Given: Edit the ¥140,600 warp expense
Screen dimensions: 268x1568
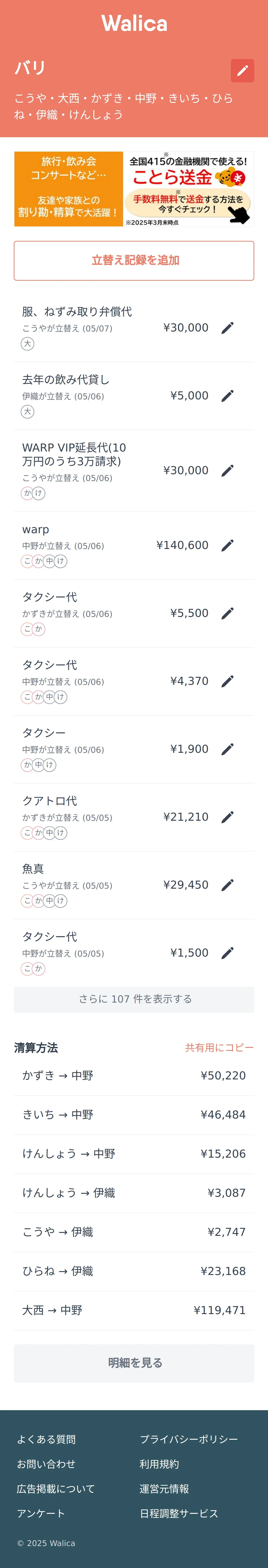Looking at the screenshot, I should tap(227, 545).
